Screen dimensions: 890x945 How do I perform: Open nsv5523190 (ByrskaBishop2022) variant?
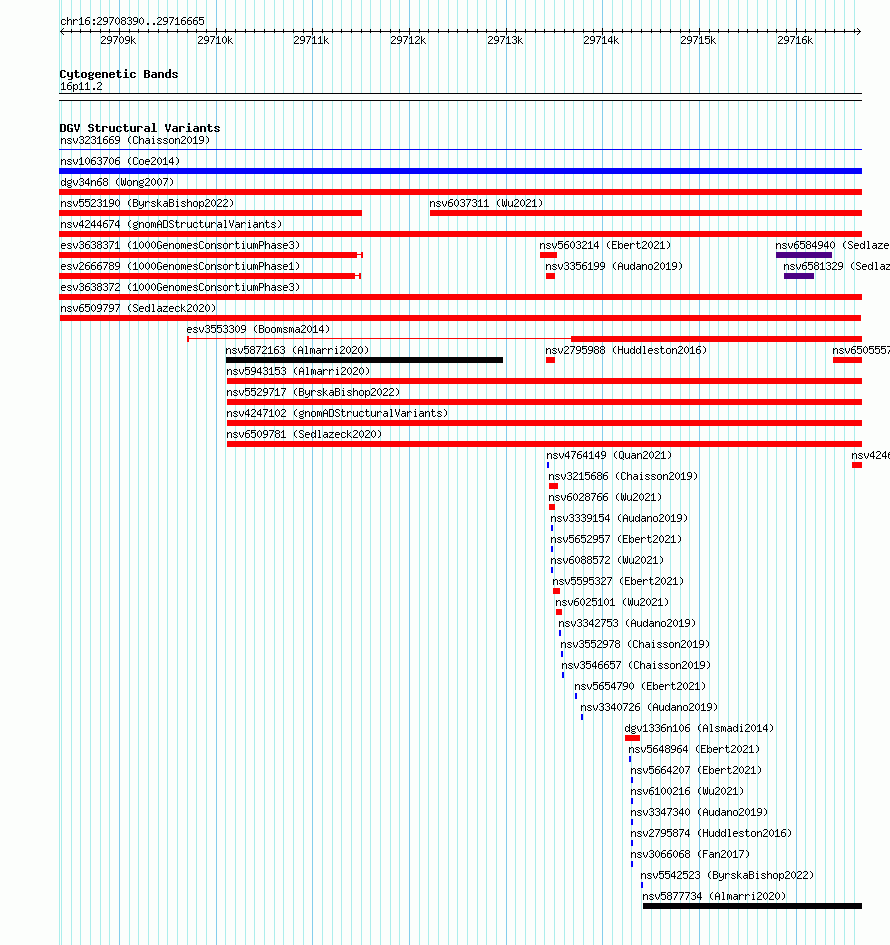click(x=147, y=203)
